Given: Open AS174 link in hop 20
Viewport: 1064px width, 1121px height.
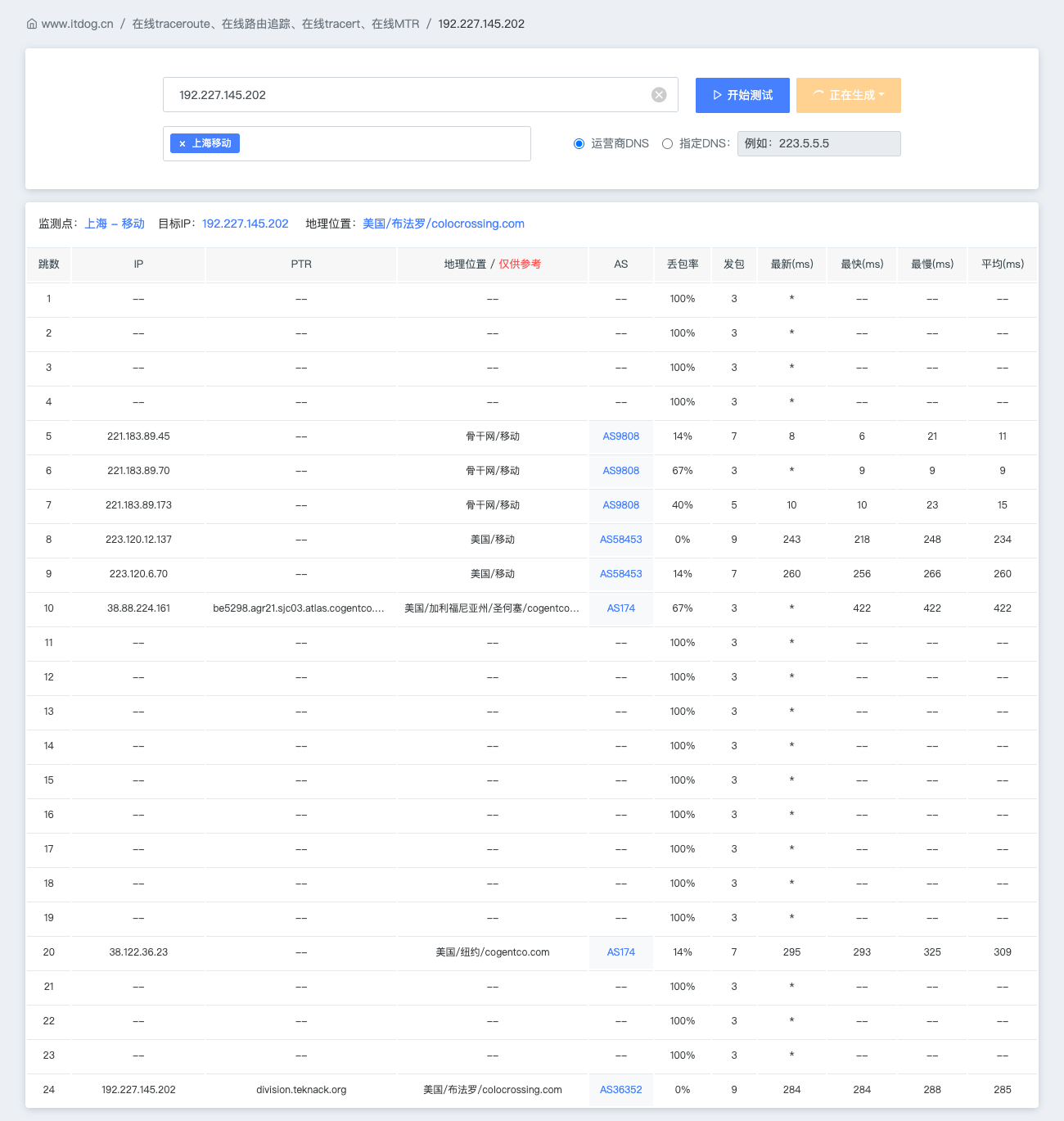Looking at the screenshot, I should pos(621,952).
